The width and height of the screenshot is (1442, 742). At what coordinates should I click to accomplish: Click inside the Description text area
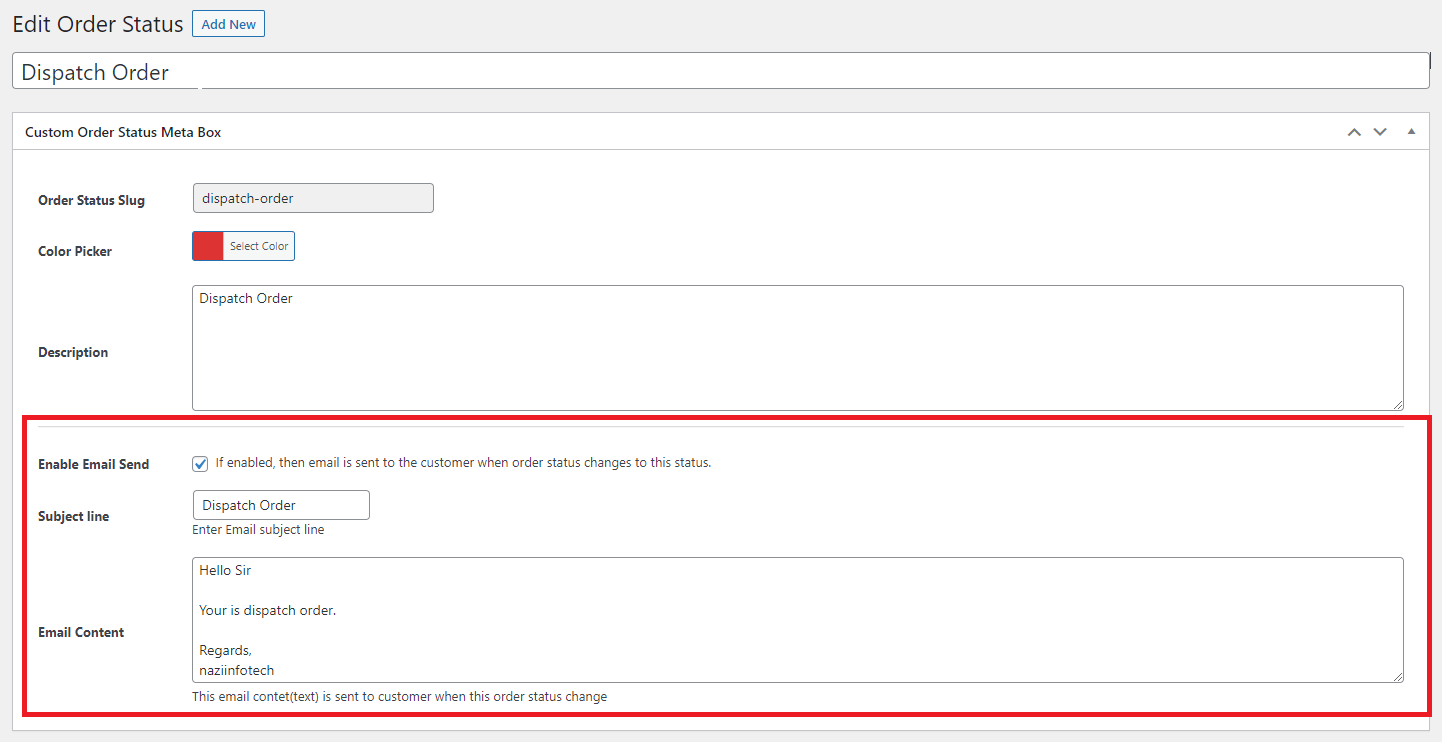[x=796, y=348]
